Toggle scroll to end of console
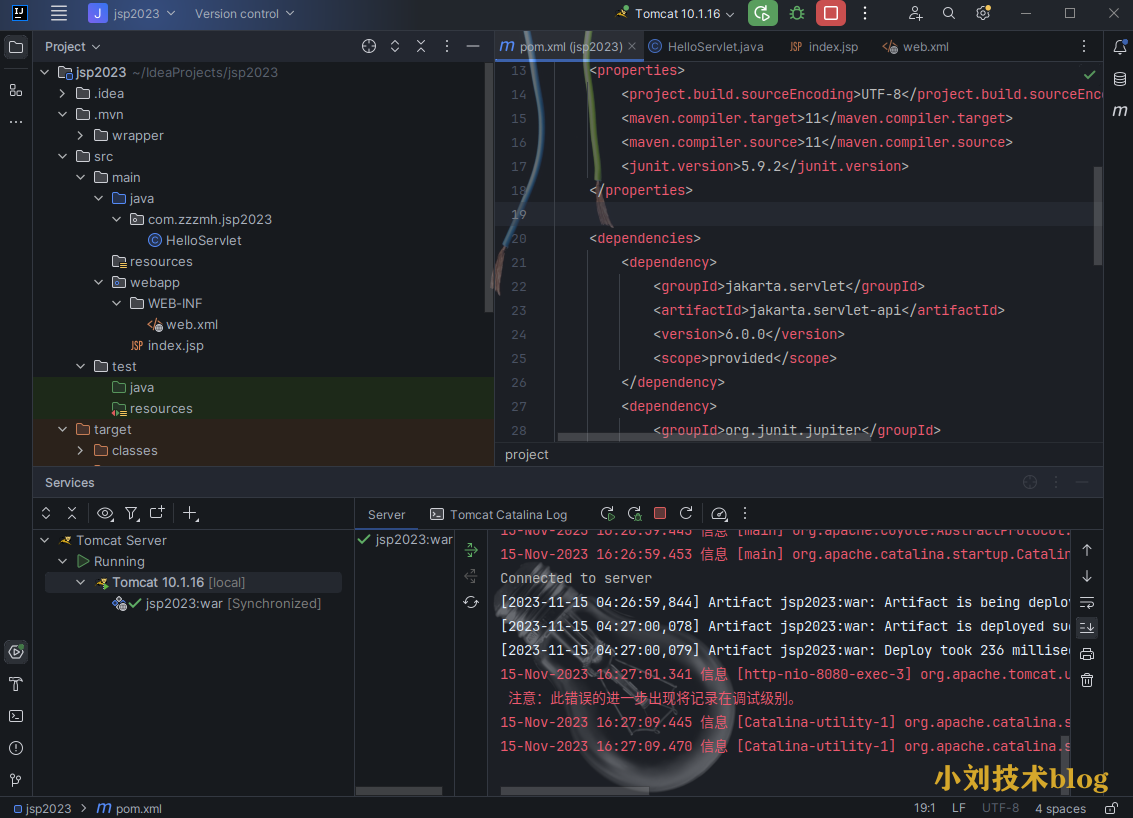The image size is (1133, 818). tap(1087, 628)
